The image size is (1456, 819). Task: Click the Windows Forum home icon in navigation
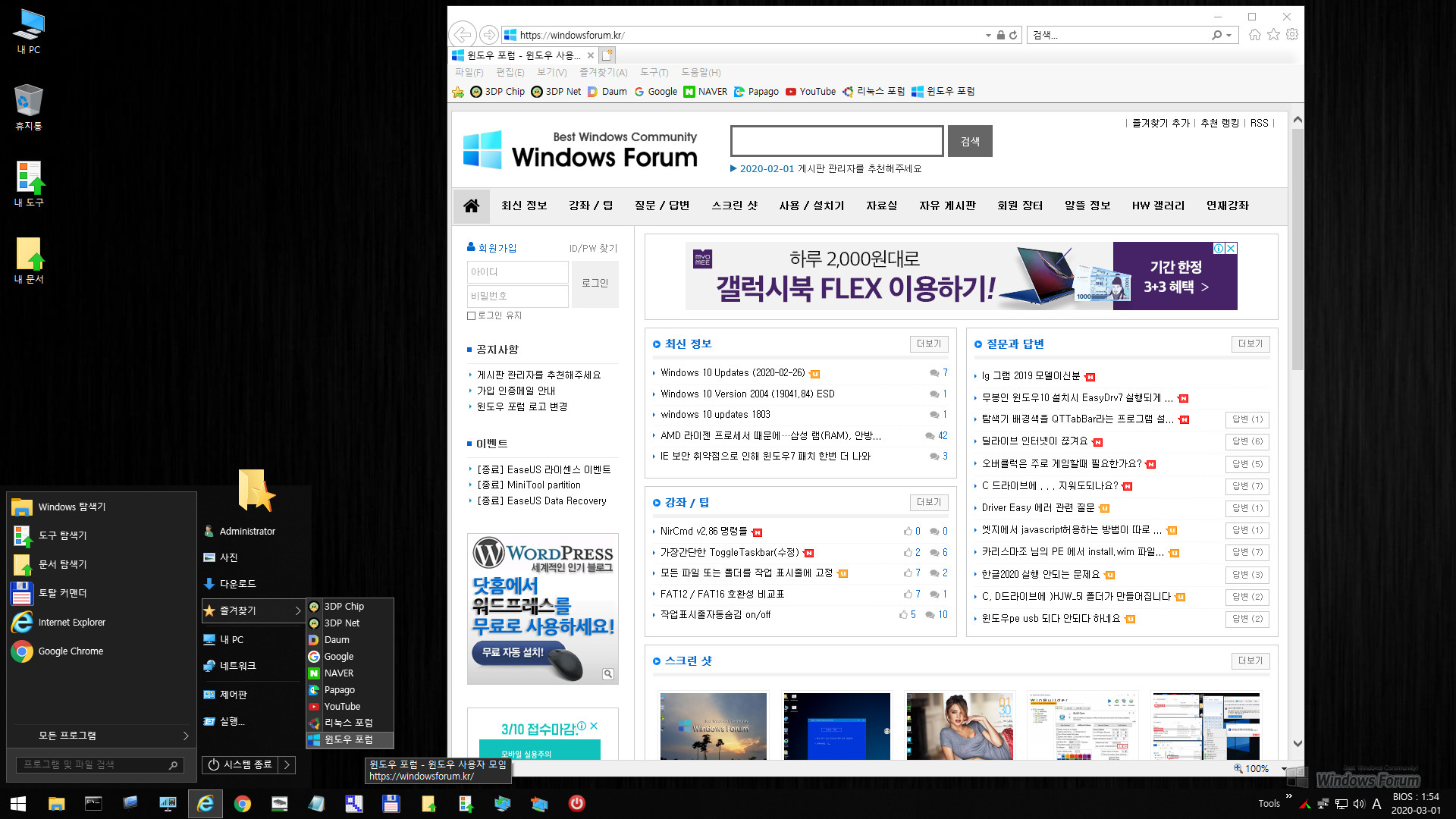pyautogui.click(x=471, y=206)
